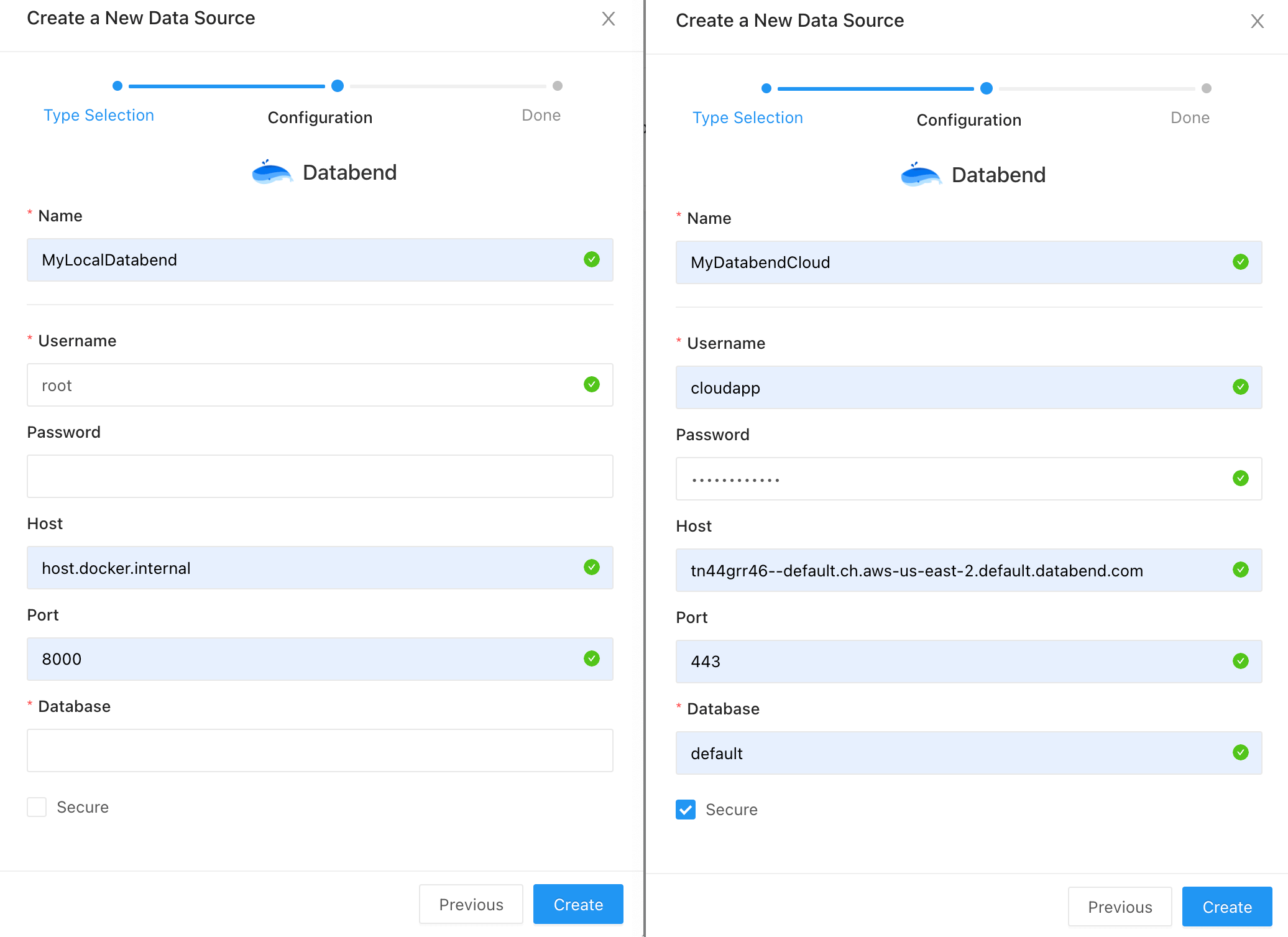1288x937 pixels.
Task: Click Previous button in the left dialog
Action: 471,904
